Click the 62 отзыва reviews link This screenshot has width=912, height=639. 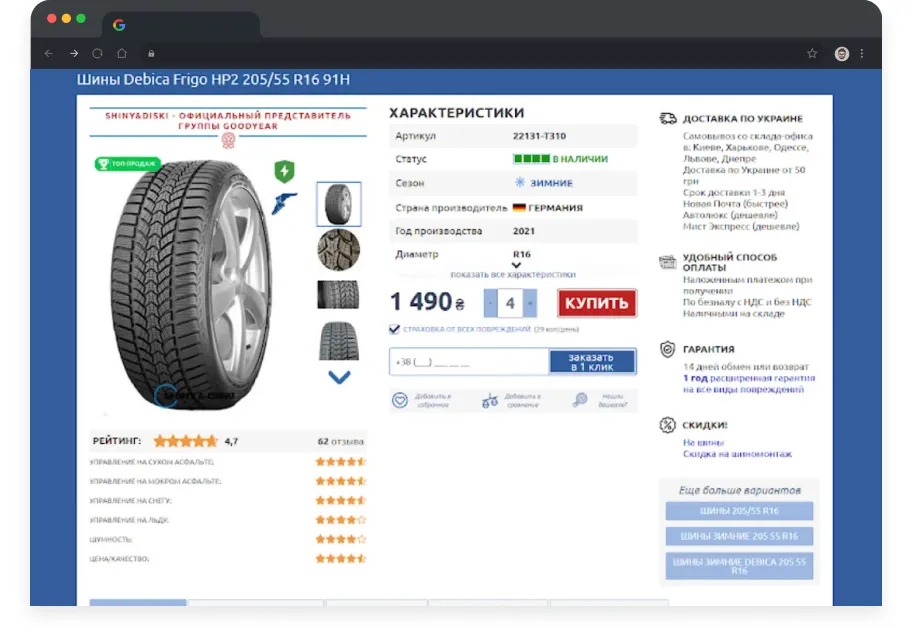(x=340, y=441)
